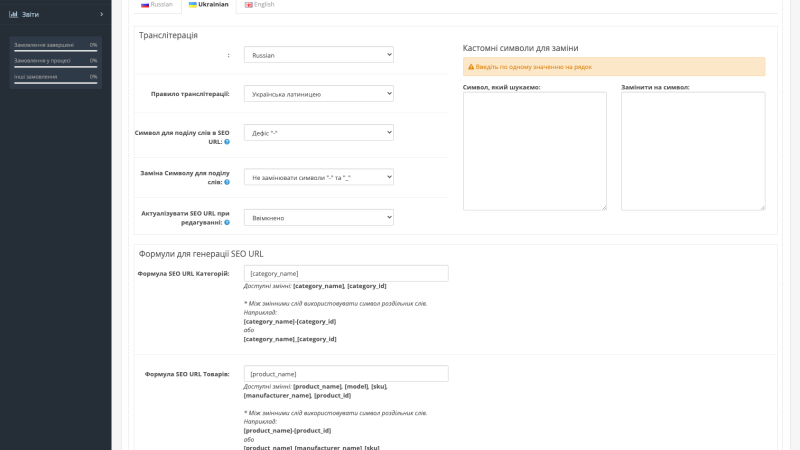800x450 pixels.
Task: Click the Формула SEO URL Категорій field
Action: pyautogui.click(x=346, y=273)
